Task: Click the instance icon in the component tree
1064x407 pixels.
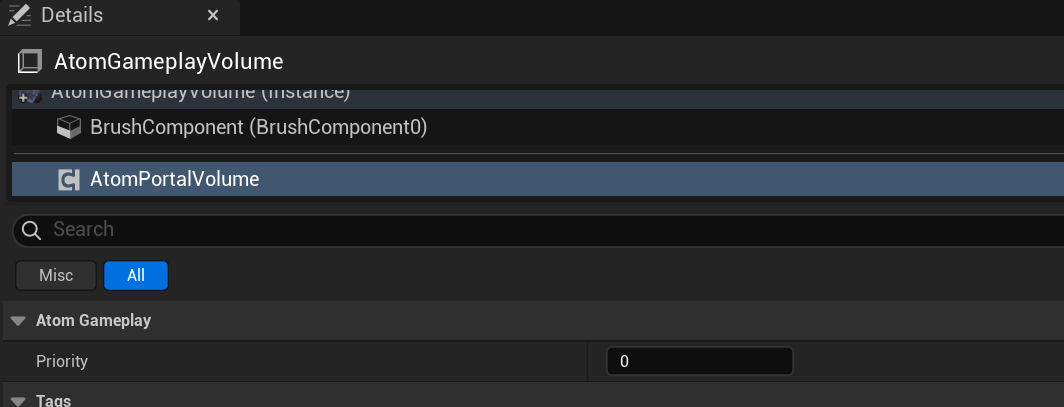Action: tap(30, 96)
